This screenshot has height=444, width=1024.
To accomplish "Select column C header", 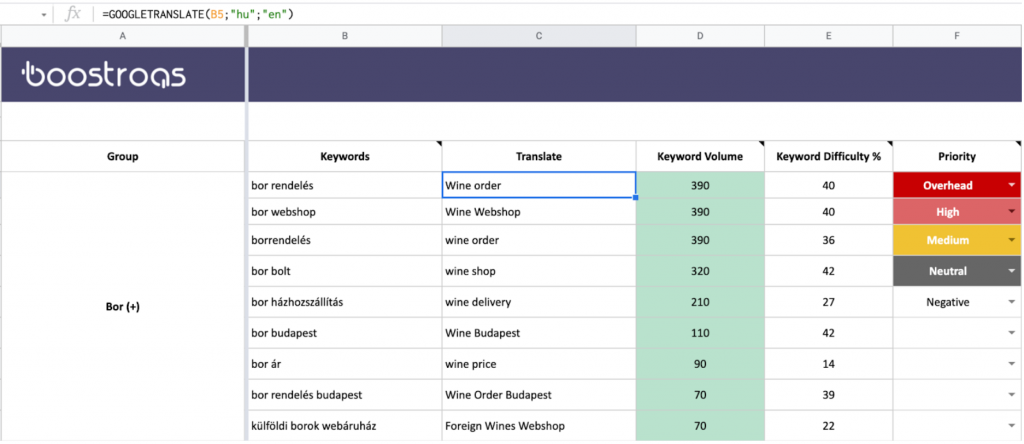I will (x=539, y=37).
